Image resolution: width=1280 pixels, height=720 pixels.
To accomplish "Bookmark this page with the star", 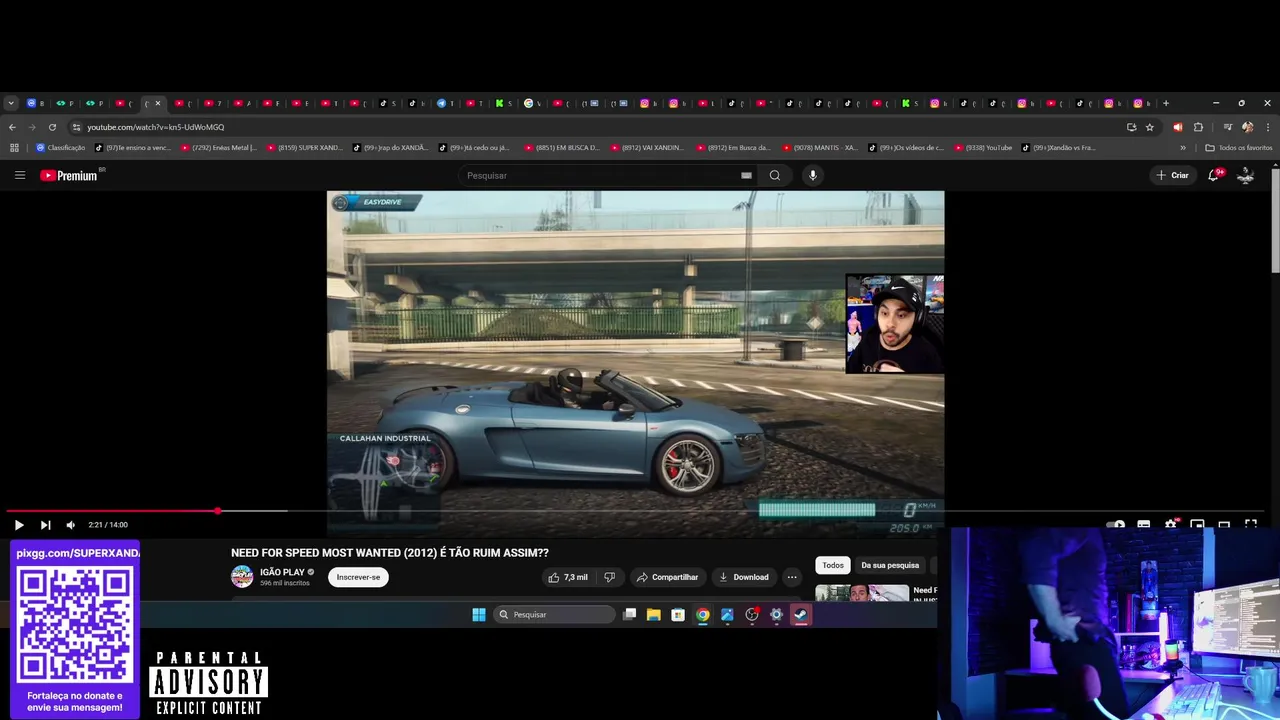I will pos(1150,127).
